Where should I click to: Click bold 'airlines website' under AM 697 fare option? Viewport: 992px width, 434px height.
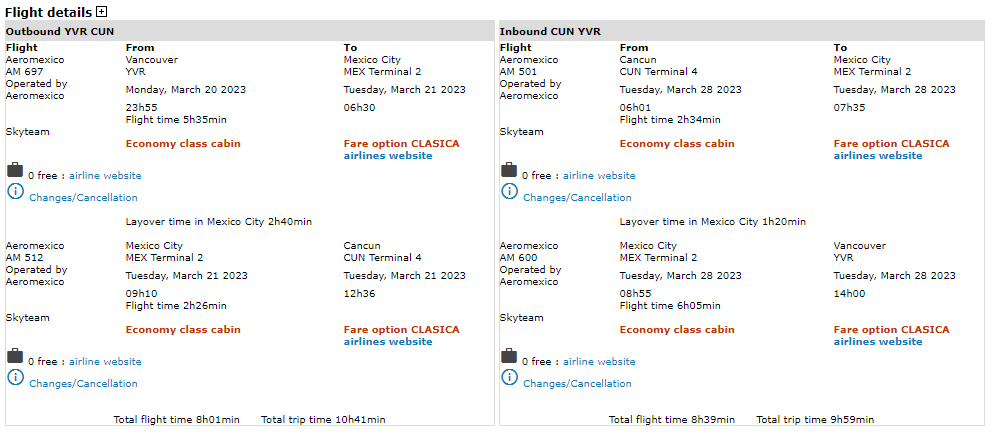click(388, 156)
